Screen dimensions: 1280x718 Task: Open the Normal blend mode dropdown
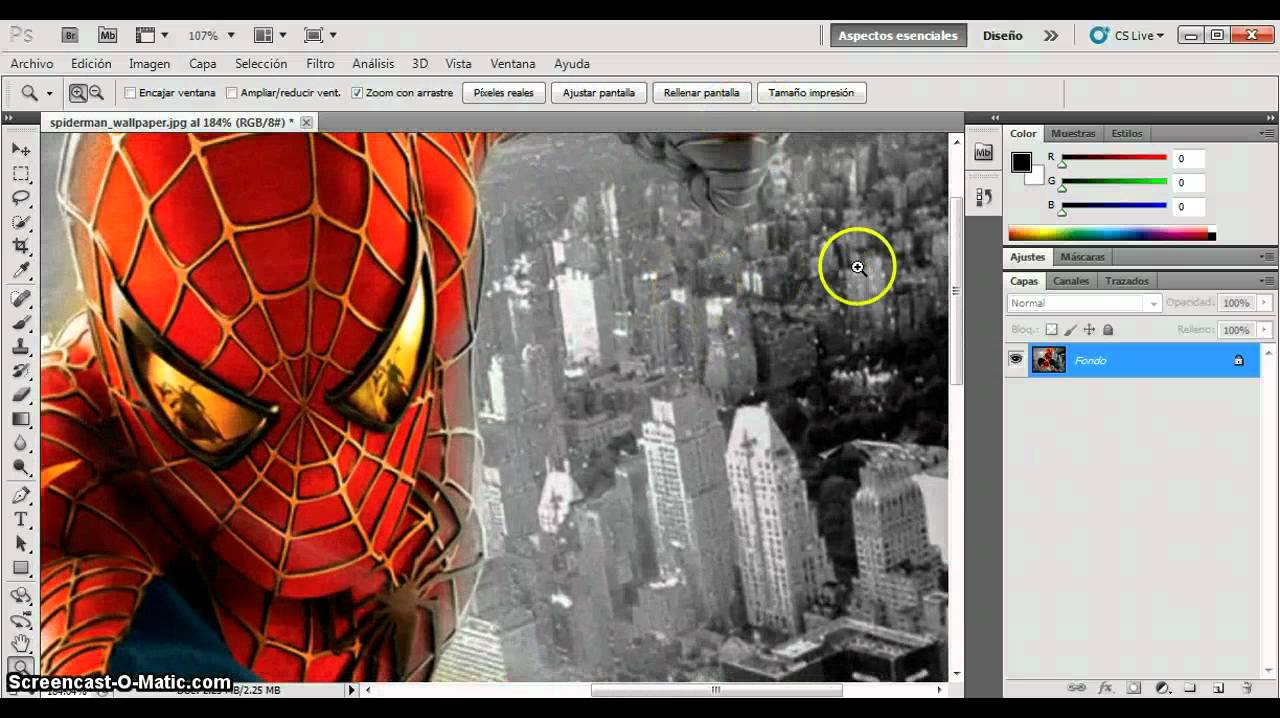(1084, 303)
